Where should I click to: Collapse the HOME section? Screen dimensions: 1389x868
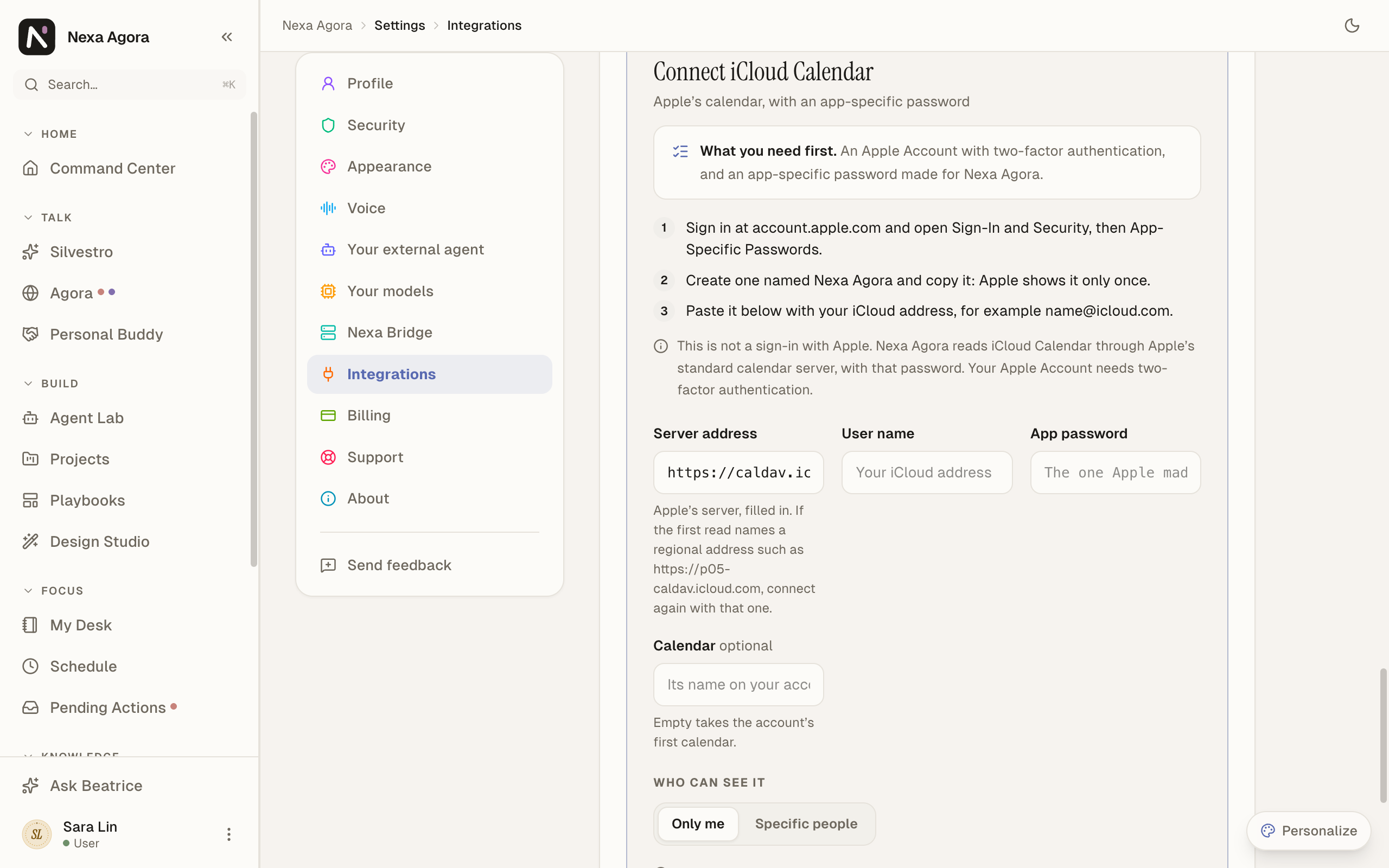pyautogui.click(x=50, y=134)
